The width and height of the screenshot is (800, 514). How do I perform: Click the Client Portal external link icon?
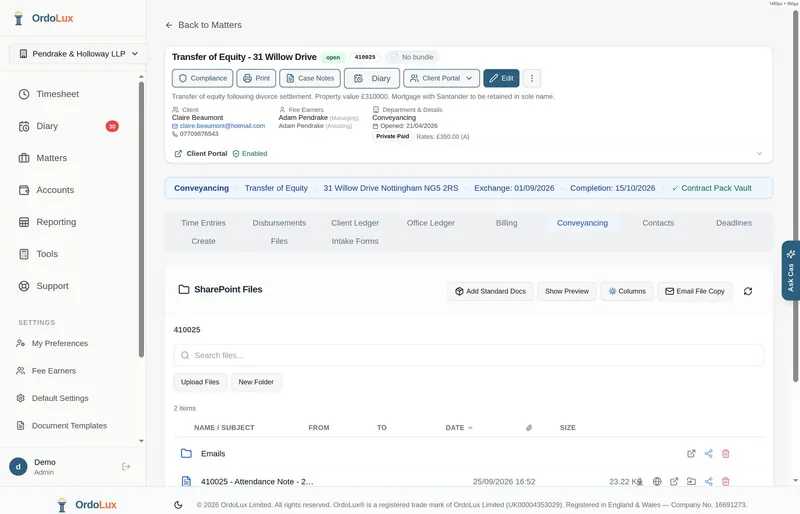pyautogui.click(x=178, y=154)
